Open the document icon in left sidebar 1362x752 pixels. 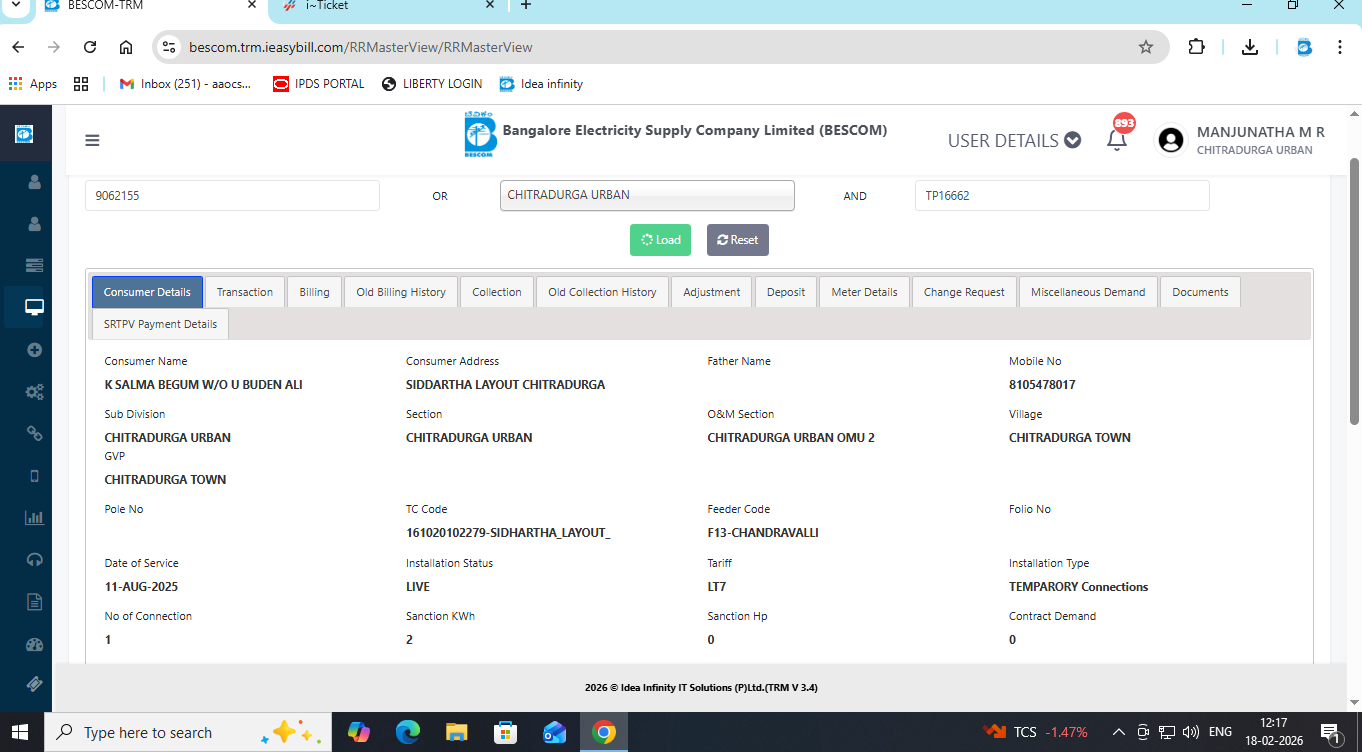pos(34,602)
